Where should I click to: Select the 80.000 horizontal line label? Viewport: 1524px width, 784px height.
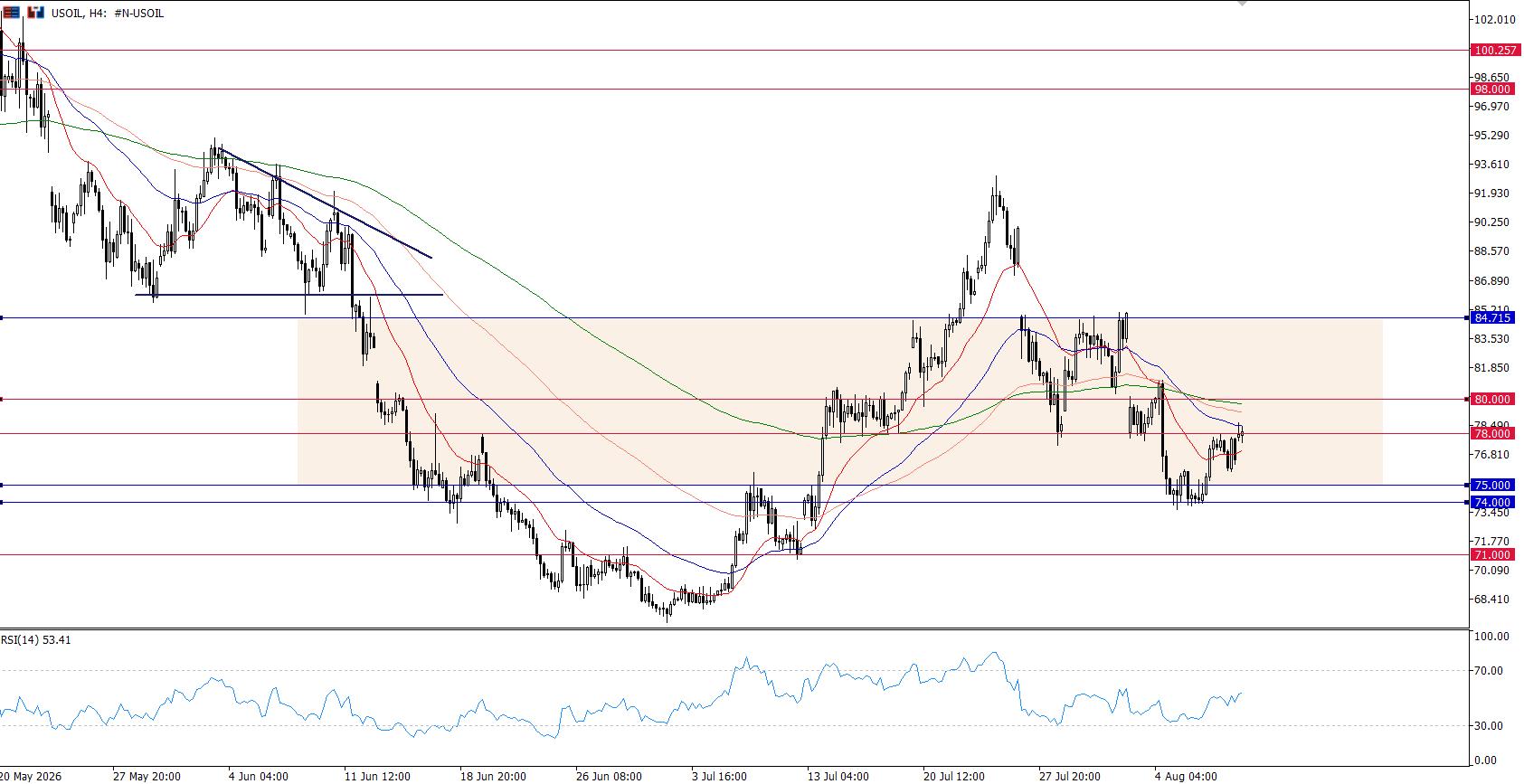click(1491, 399)
